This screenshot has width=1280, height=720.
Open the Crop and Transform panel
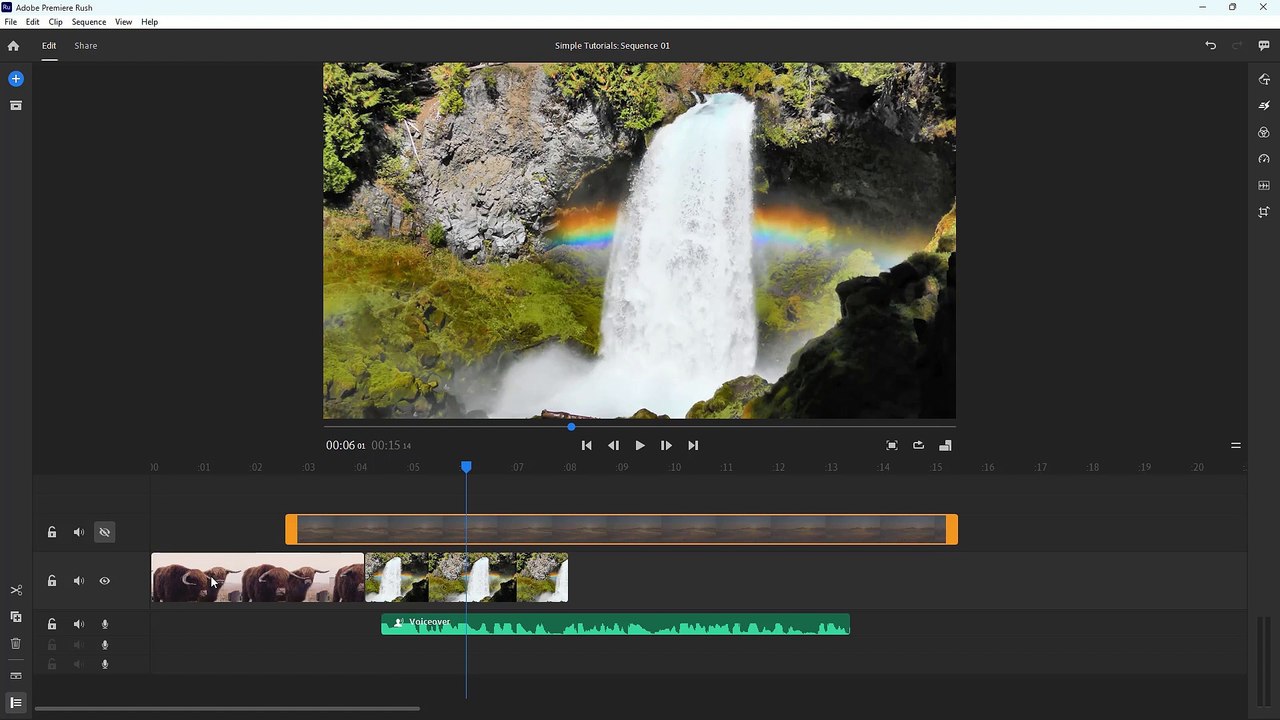pyautogui.click(x=1264, y=212)
